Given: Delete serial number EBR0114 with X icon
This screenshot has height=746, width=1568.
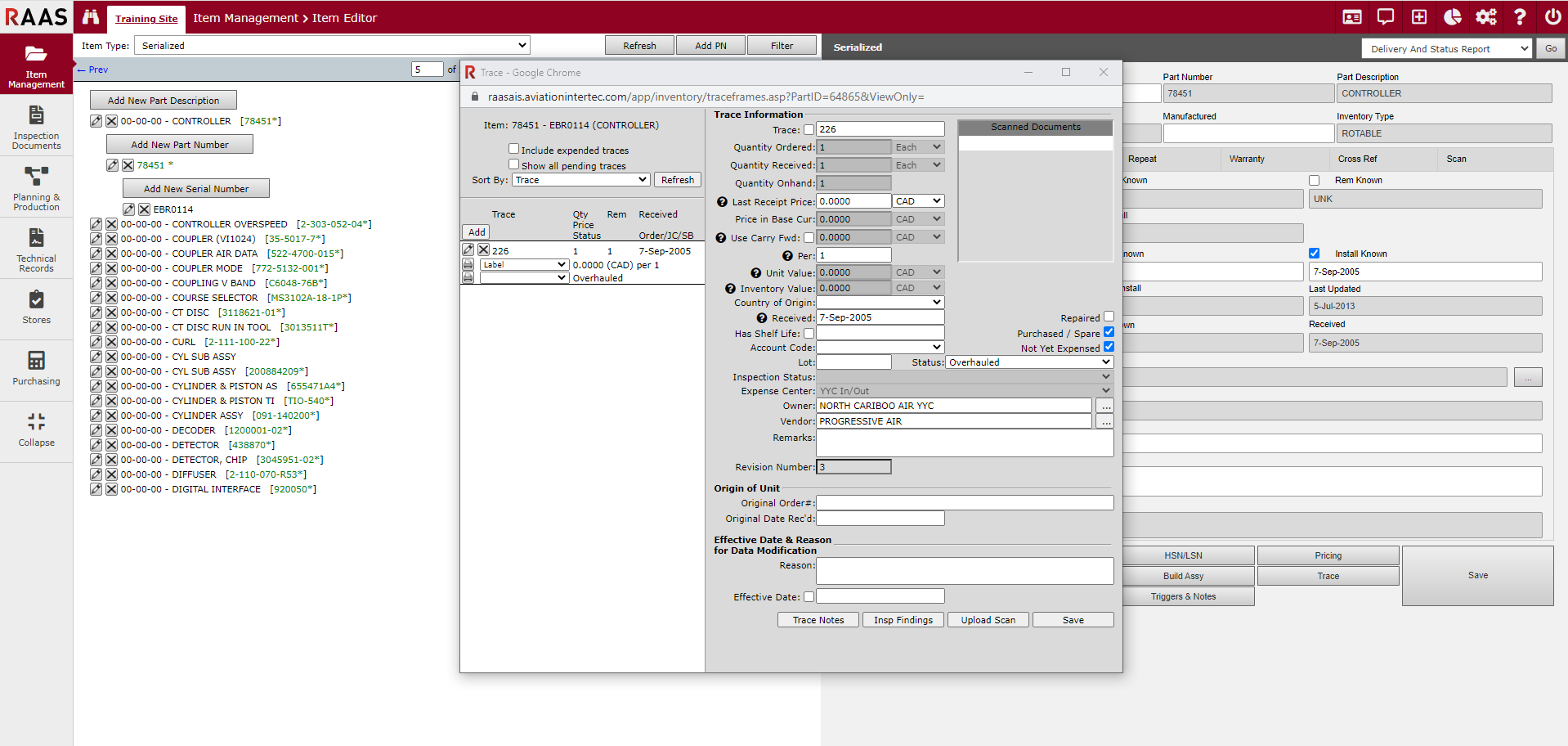Looking at the screenshot, I should click(144, 209).
